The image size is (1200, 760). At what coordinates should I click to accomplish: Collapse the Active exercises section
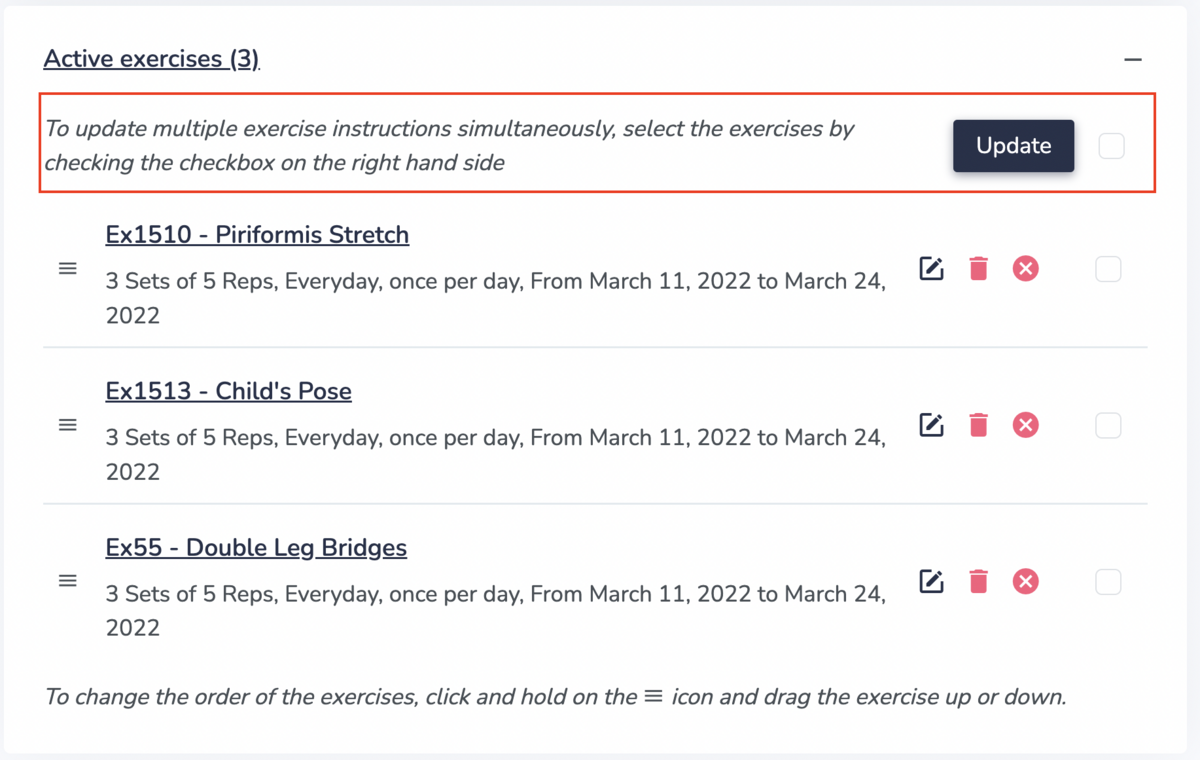pyautogui.click(x=1132, y=60)
